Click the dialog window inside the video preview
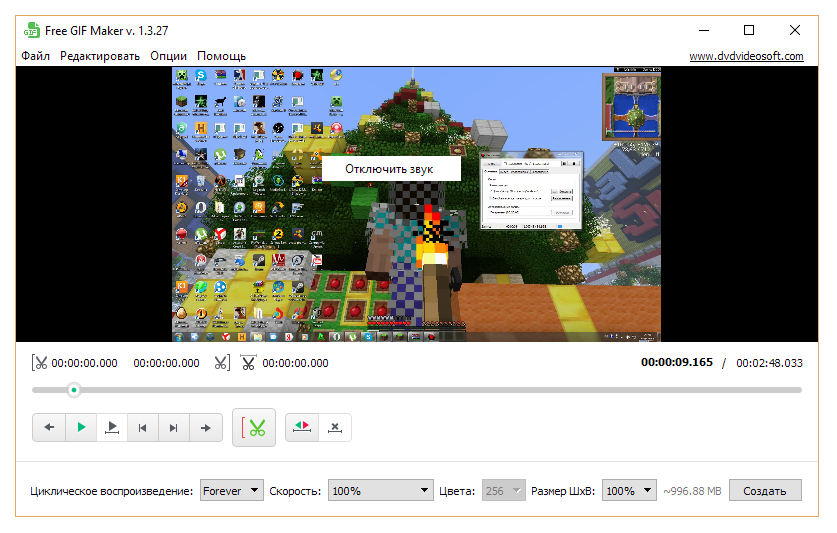This screenshot has height=533, width=837. click(531, 191)
